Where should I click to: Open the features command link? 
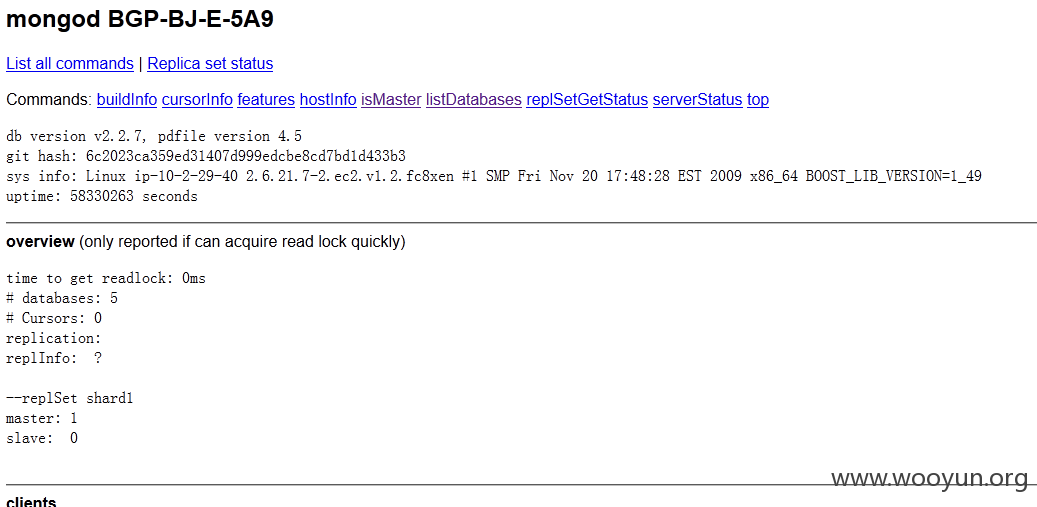[266, 99]
